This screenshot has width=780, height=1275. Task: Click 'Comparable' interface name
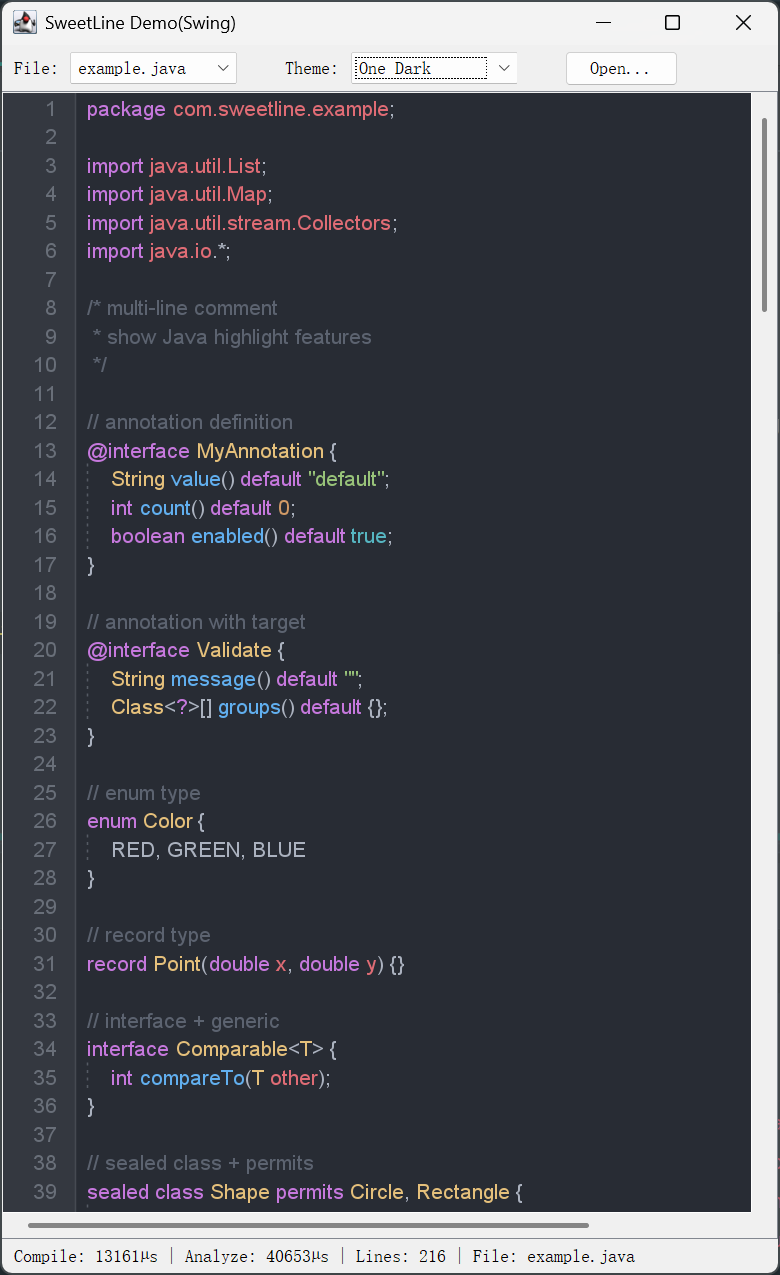pos(232,1049)
